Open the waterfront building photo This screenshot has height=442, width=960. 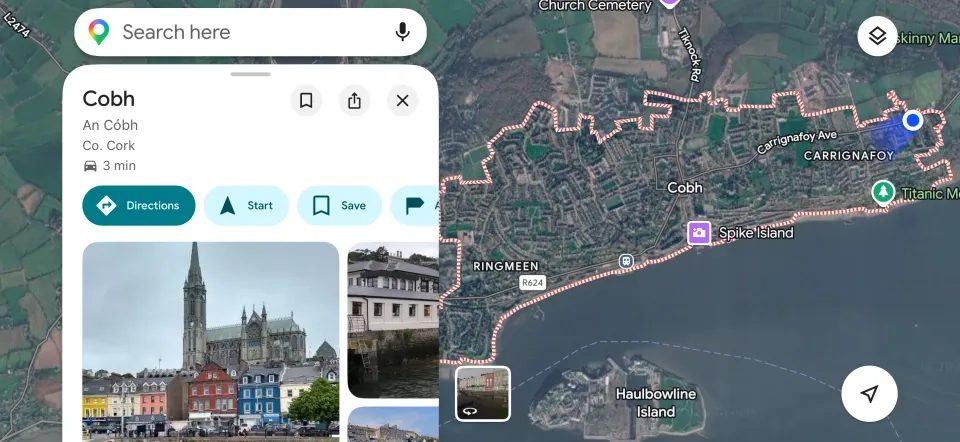(393, 320)
